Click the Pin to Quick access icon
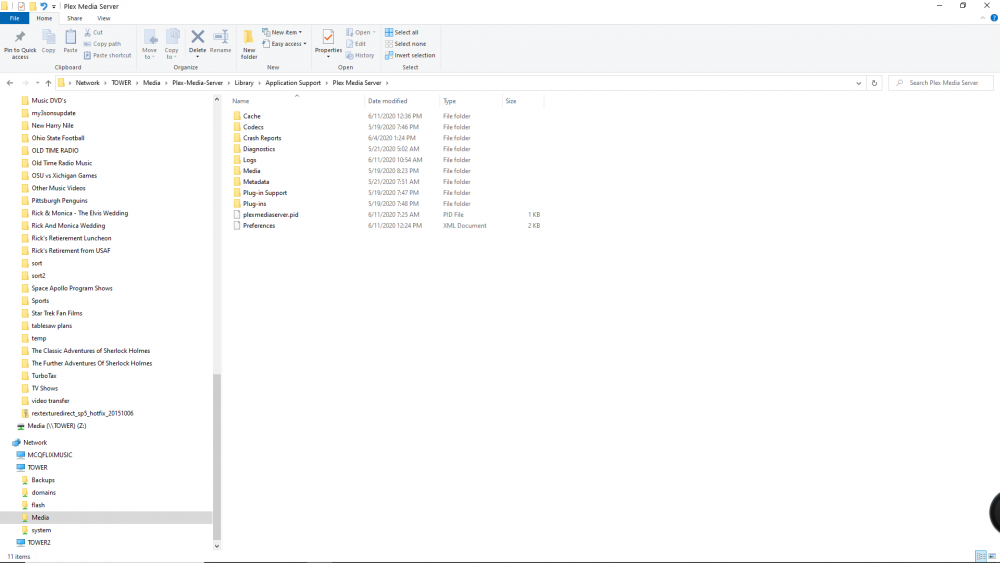 [20, 37]
